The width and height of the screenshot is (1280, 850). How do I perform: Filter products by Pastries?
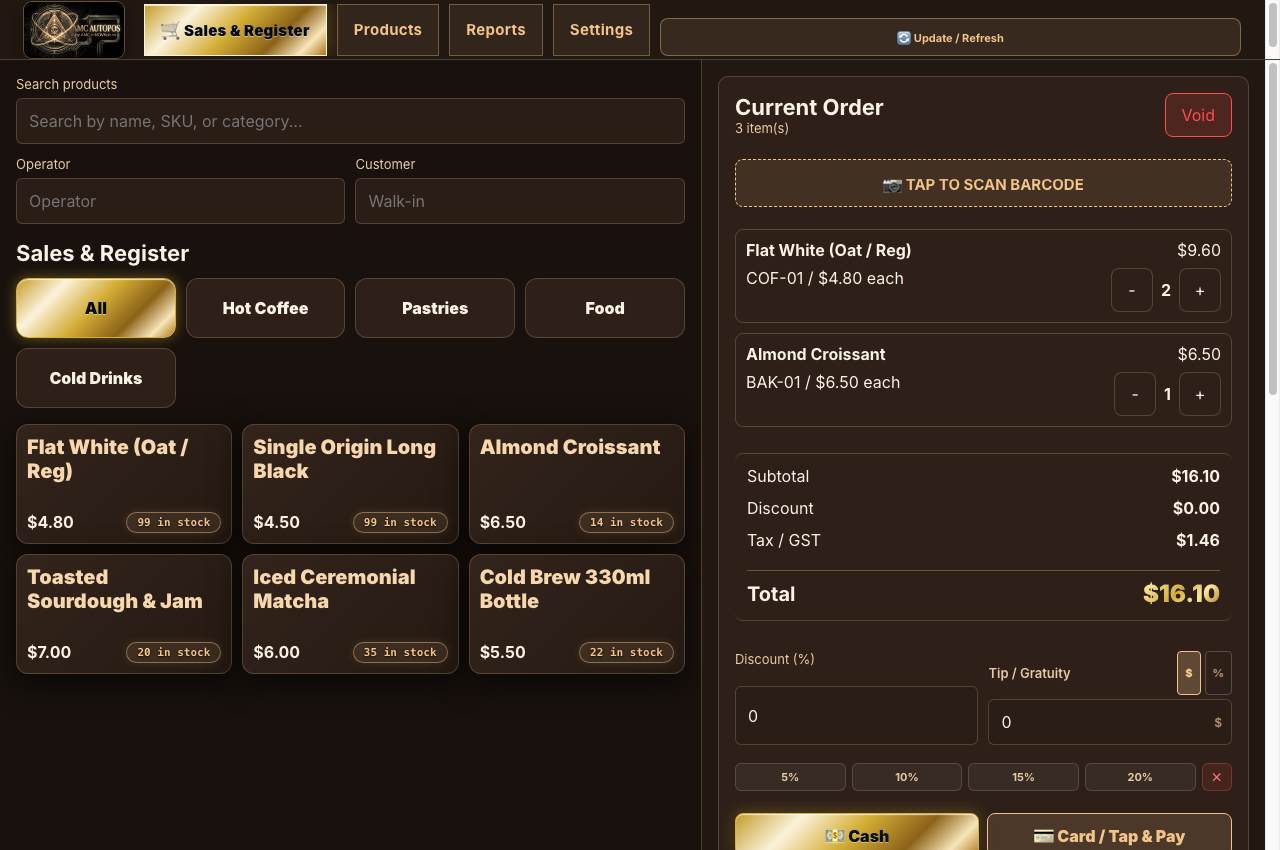click(x=435, y=308)
